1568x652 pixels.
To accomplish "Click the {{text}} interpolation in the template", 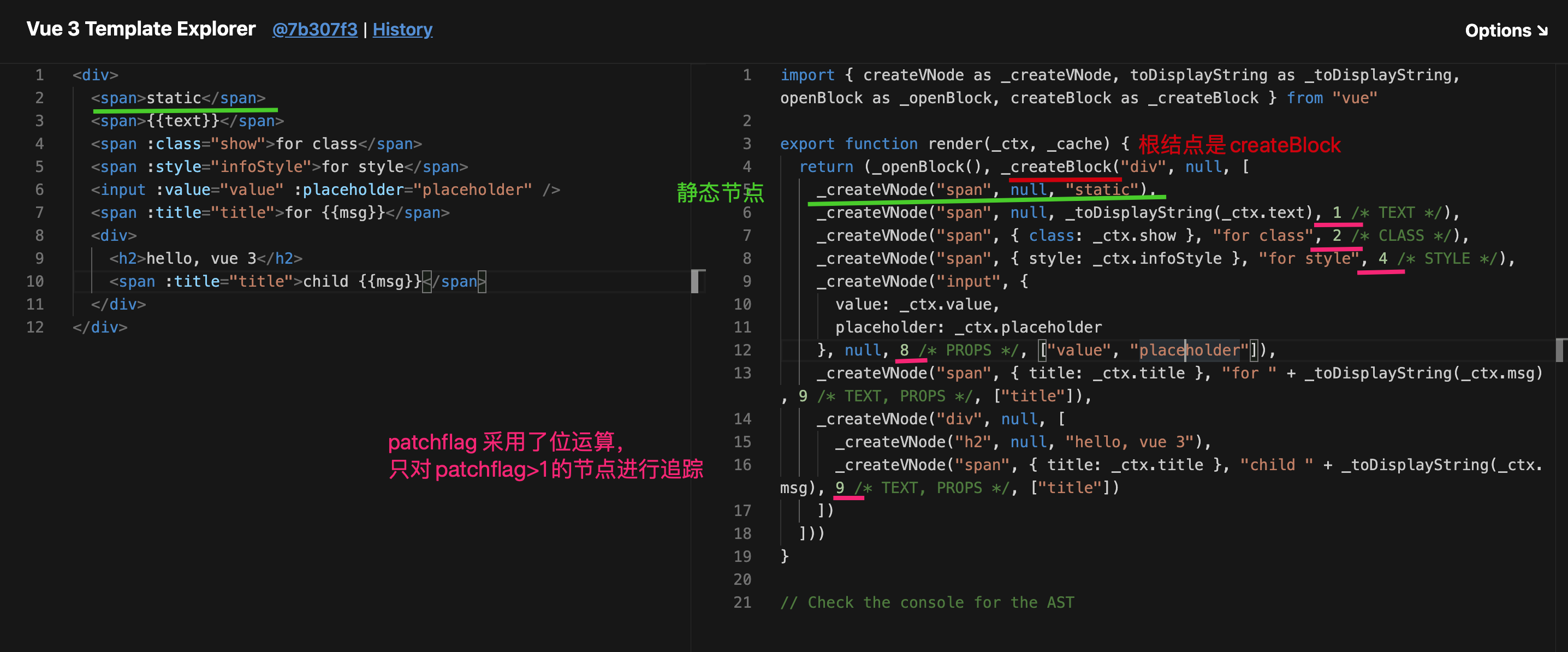I will pos(182,121).
